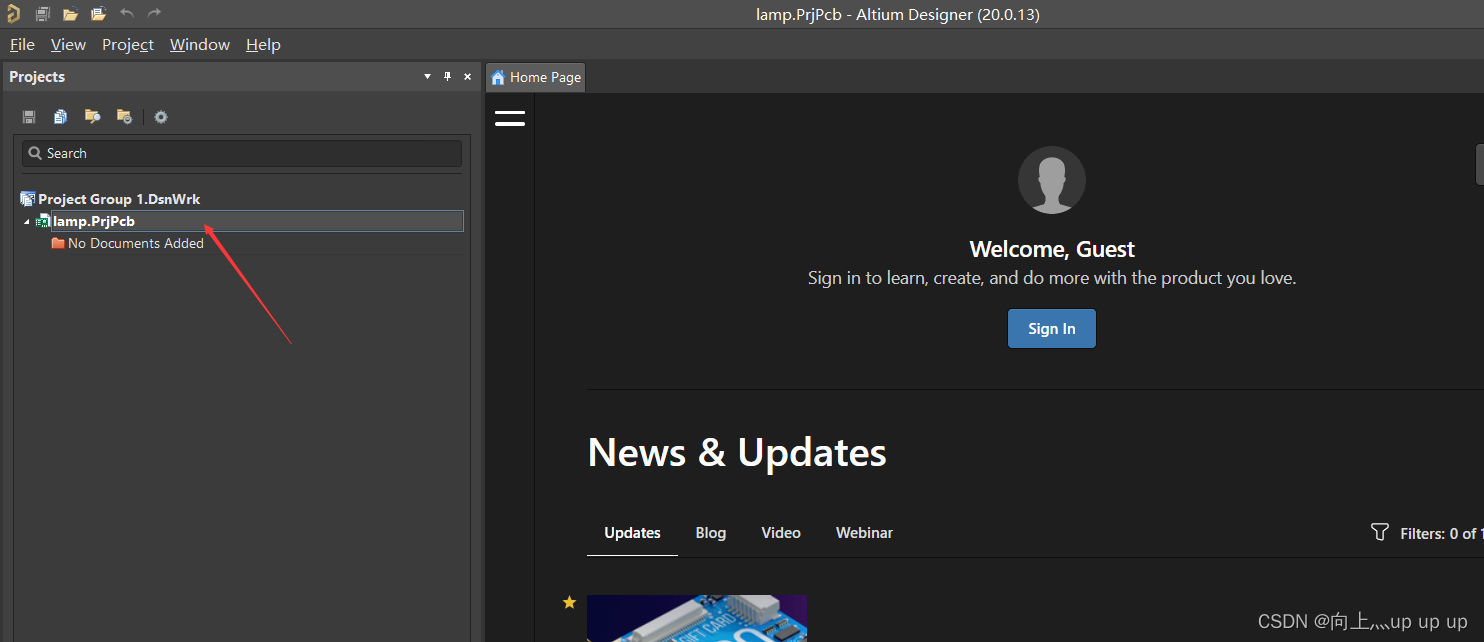Click the Sign In button
Screen dimensions: 1484x642
(1052, 328)
